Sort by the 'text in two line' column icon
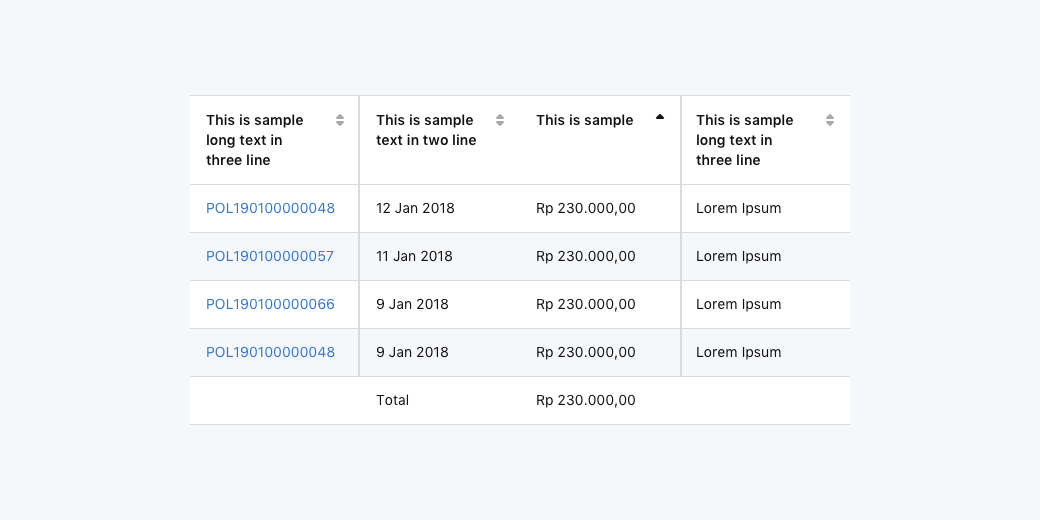The image size is (1040, 520). coord(500,120)
